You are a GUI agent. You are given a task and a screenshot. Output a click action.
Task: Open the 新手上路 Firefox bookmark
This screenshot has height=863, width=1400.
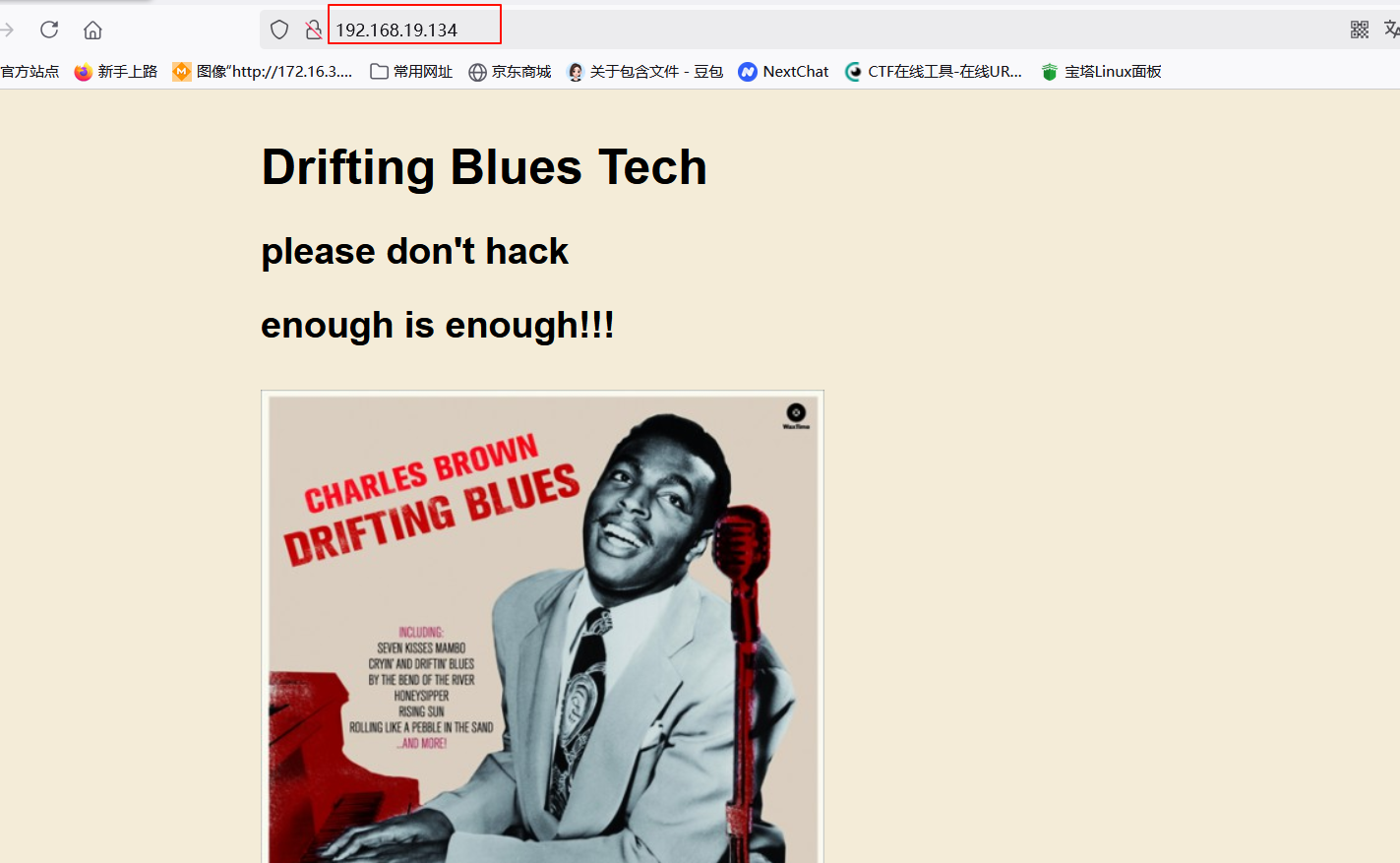click(x=116, y=72)
